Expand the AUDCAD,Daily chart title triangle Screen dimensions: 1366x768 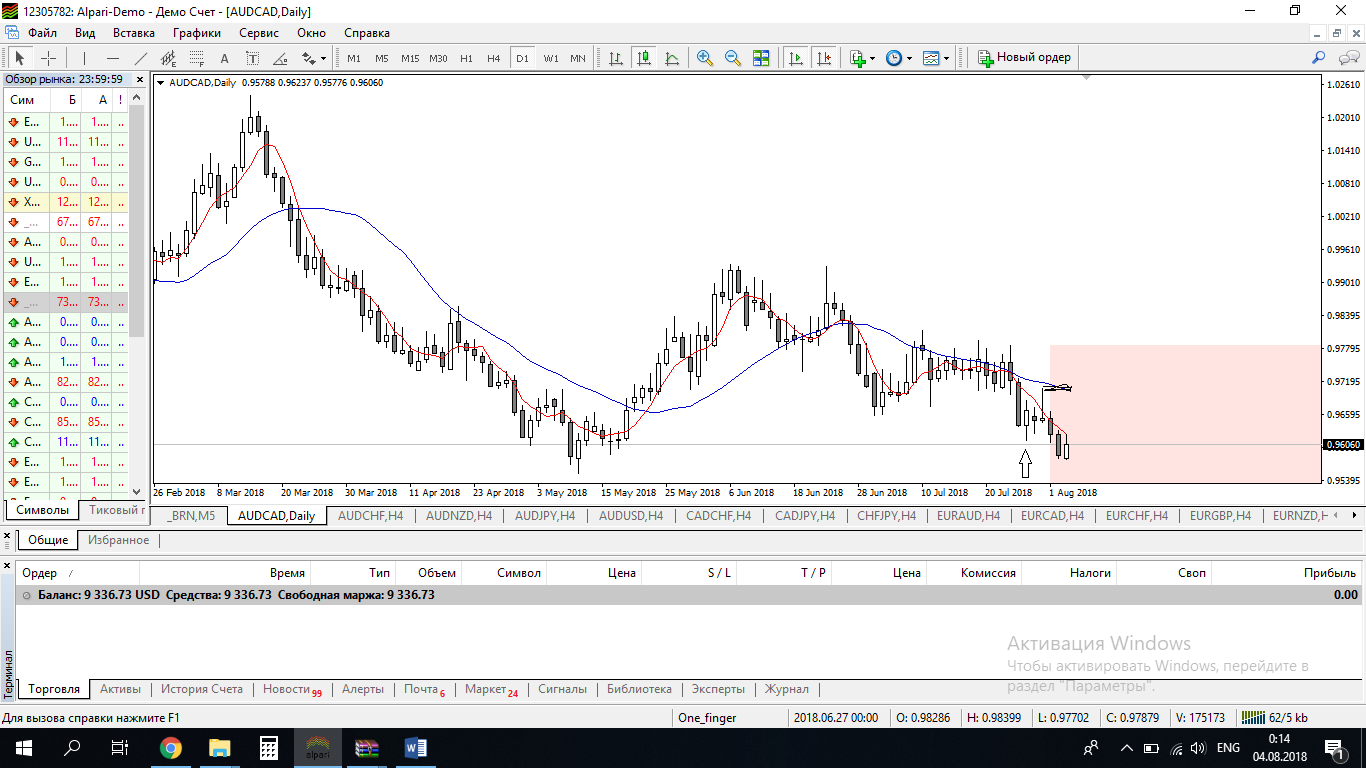pyautogui.click(x=162, y=83)
